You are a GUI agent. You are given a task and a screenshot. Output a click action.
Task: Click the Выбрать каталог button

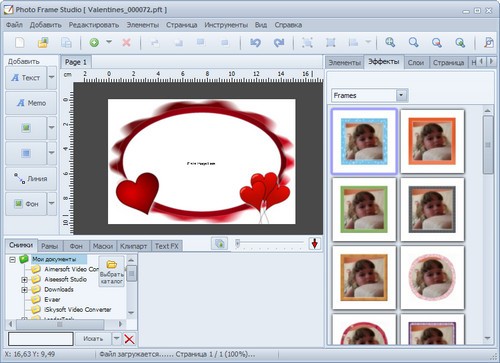[111, 271]
